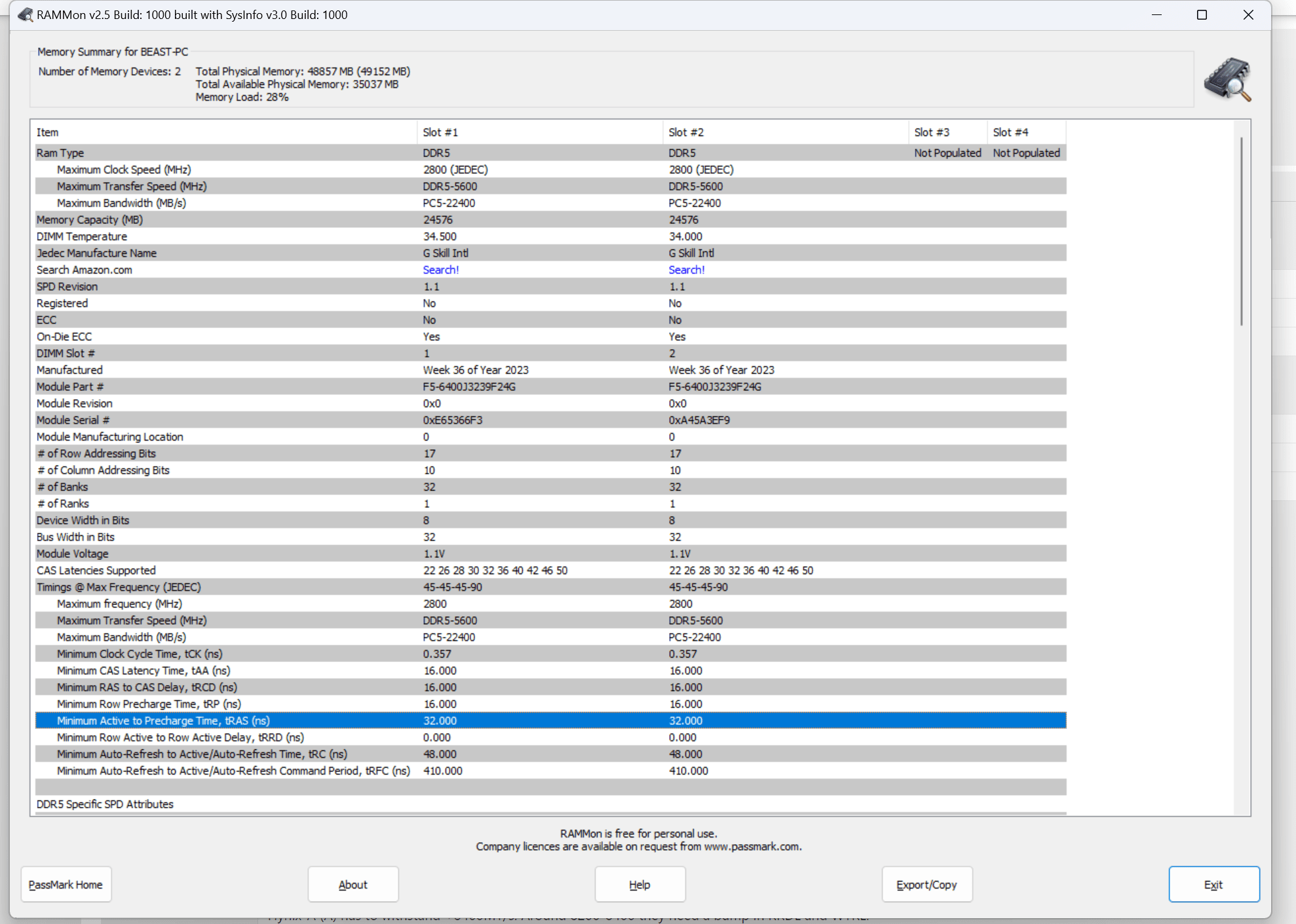Select # of Column Addressing Bits row

550,470
